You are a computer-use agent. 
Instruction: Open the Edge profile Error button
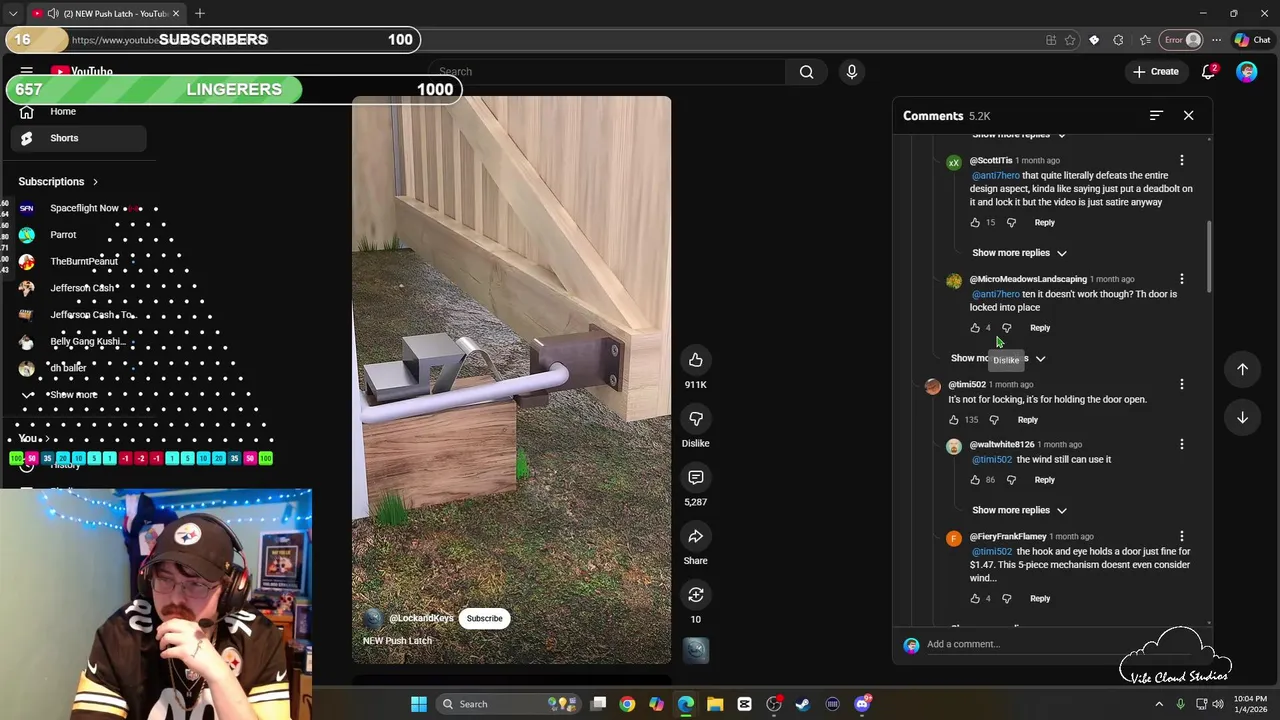tap(1181, 40)
